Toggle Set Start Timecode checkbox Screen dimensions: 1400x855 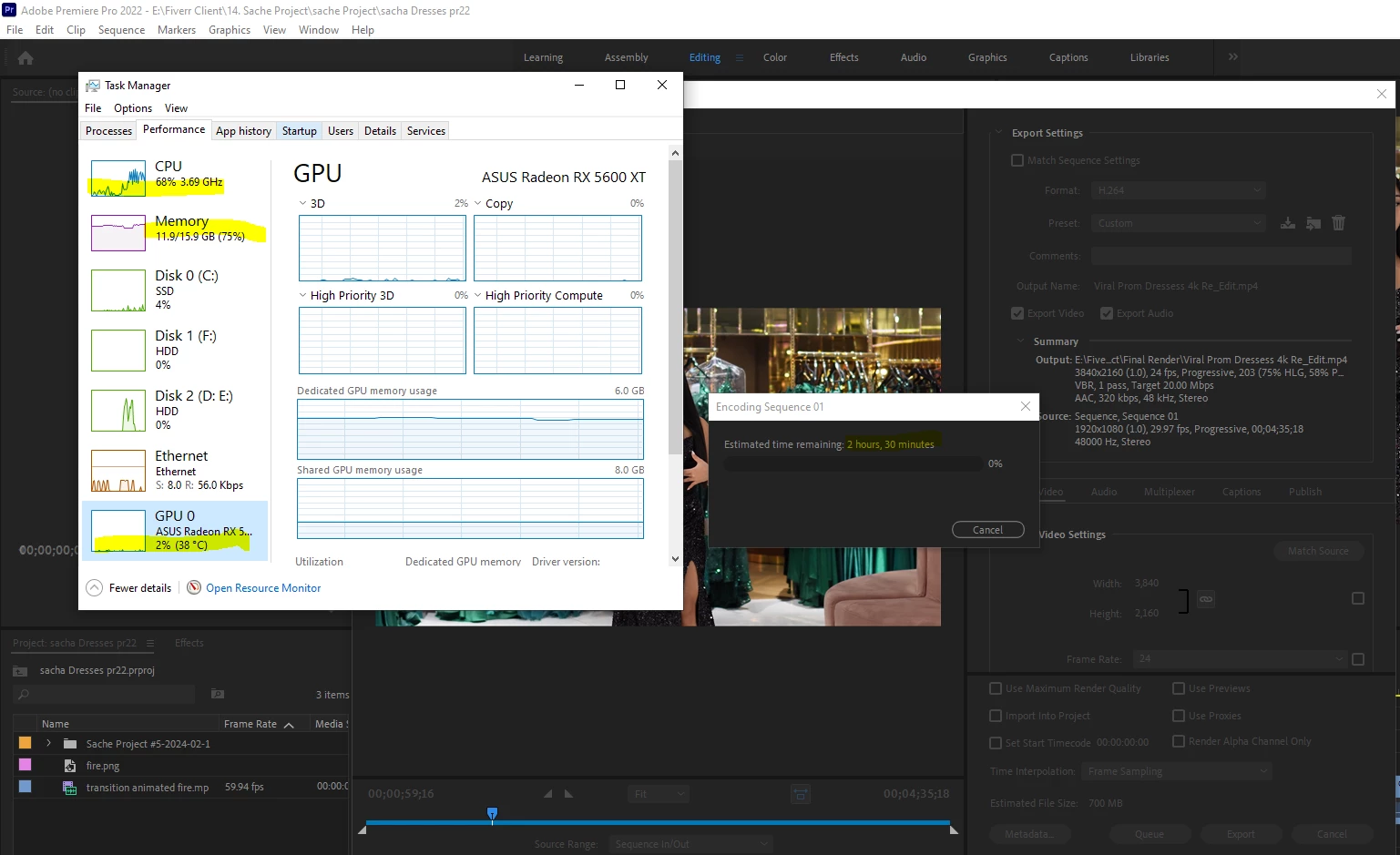[x=996, y=743]
